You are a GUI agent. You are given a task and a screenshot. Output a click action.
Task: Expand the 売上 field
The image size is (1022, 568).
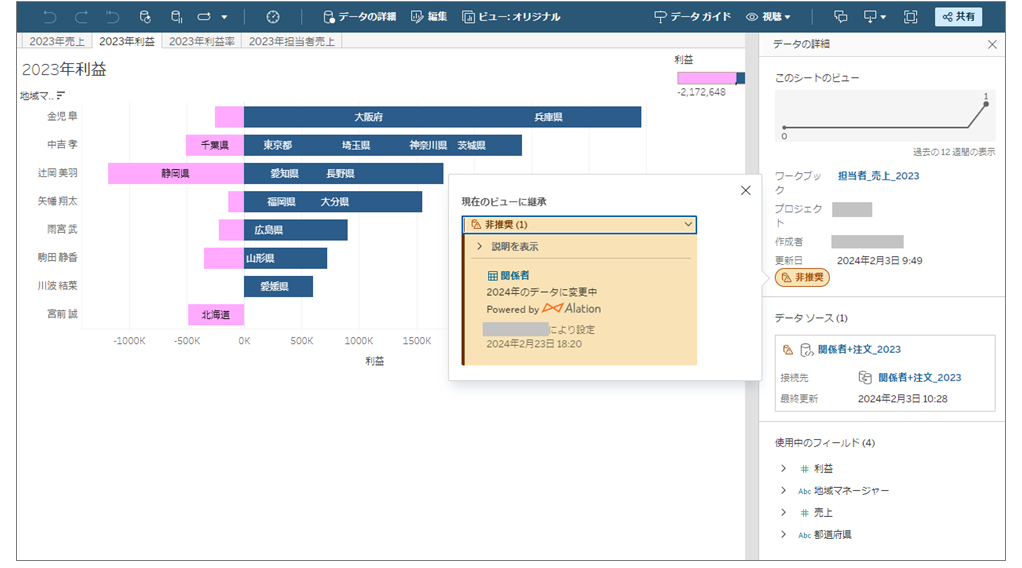point(783,513)
